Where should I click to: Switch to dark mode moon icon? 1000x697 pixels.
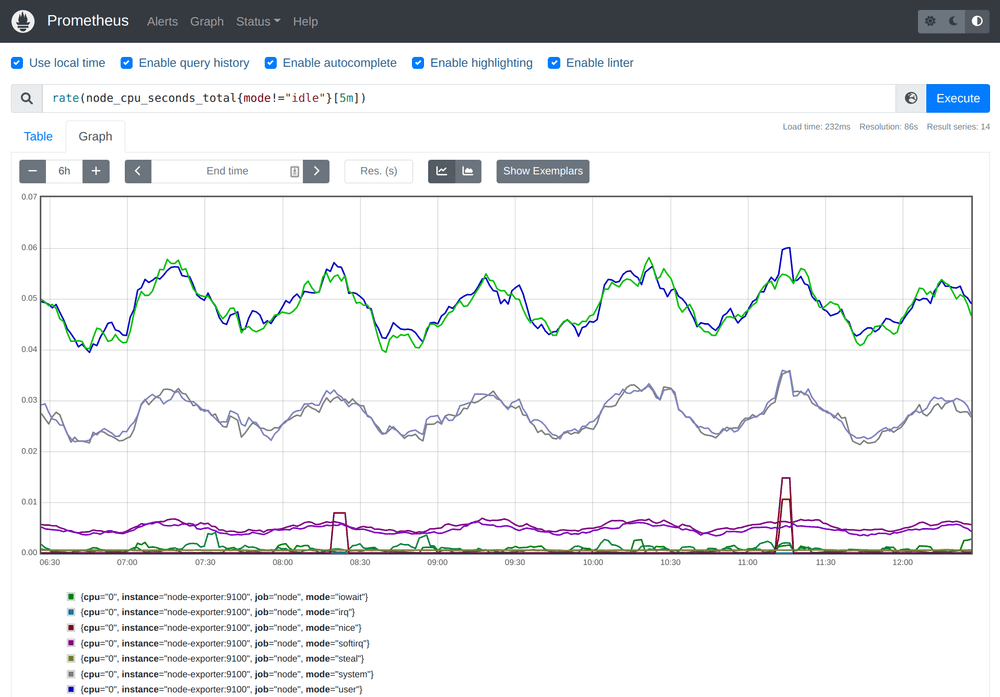coord(953,21)
